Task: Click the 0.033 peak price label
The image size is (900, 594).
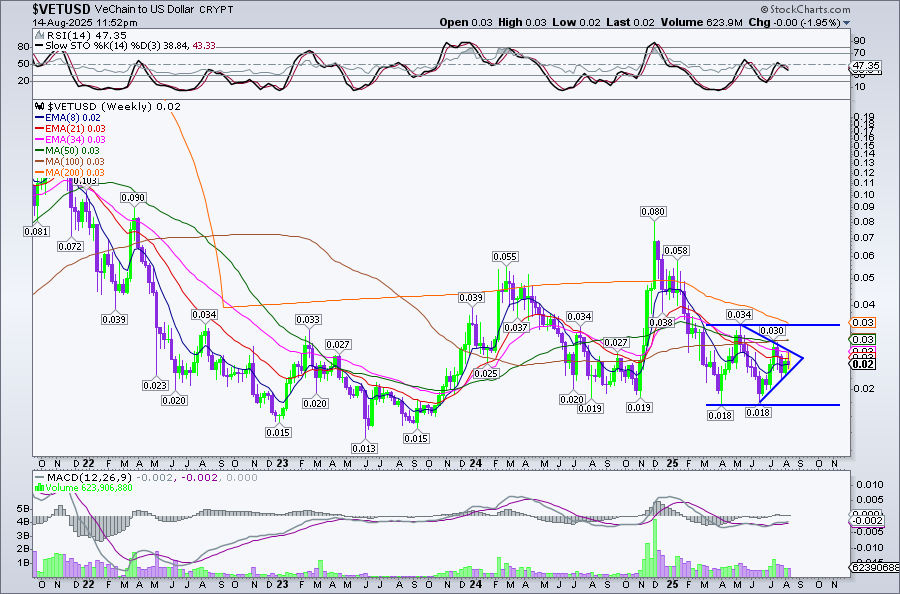Action: (308, 320)
